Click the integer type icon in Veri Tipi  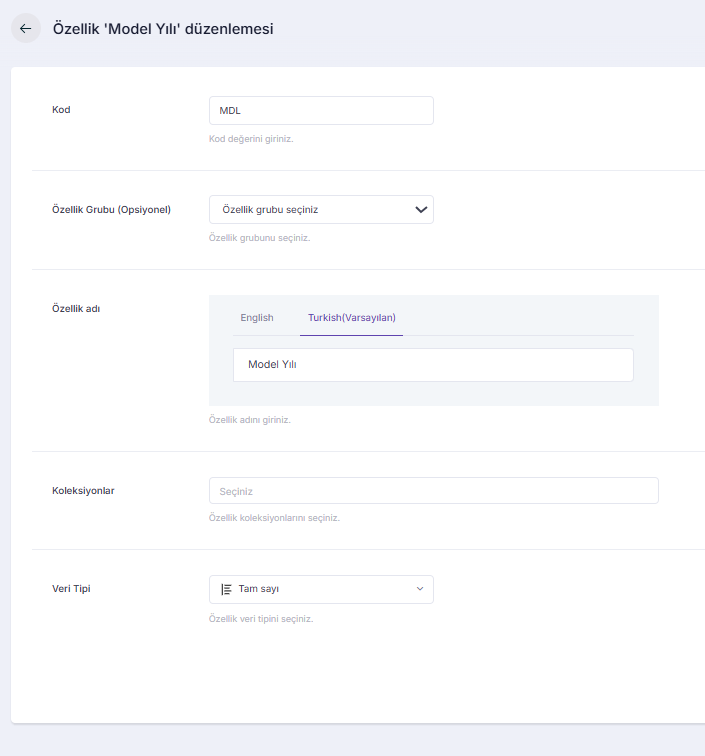[x=226, y=589]
